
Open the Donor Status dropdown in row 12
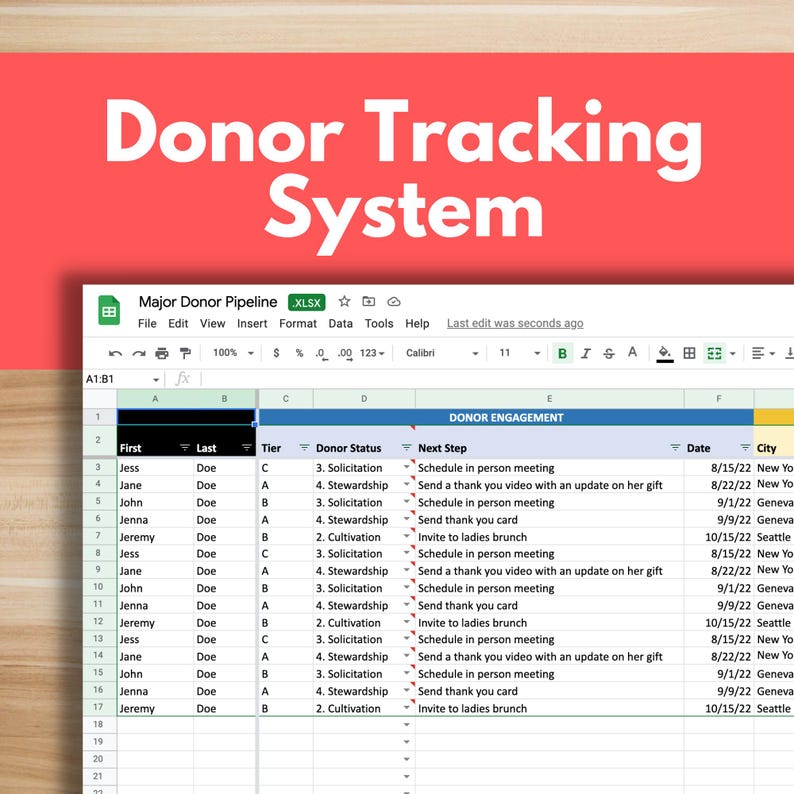point(407,622)
